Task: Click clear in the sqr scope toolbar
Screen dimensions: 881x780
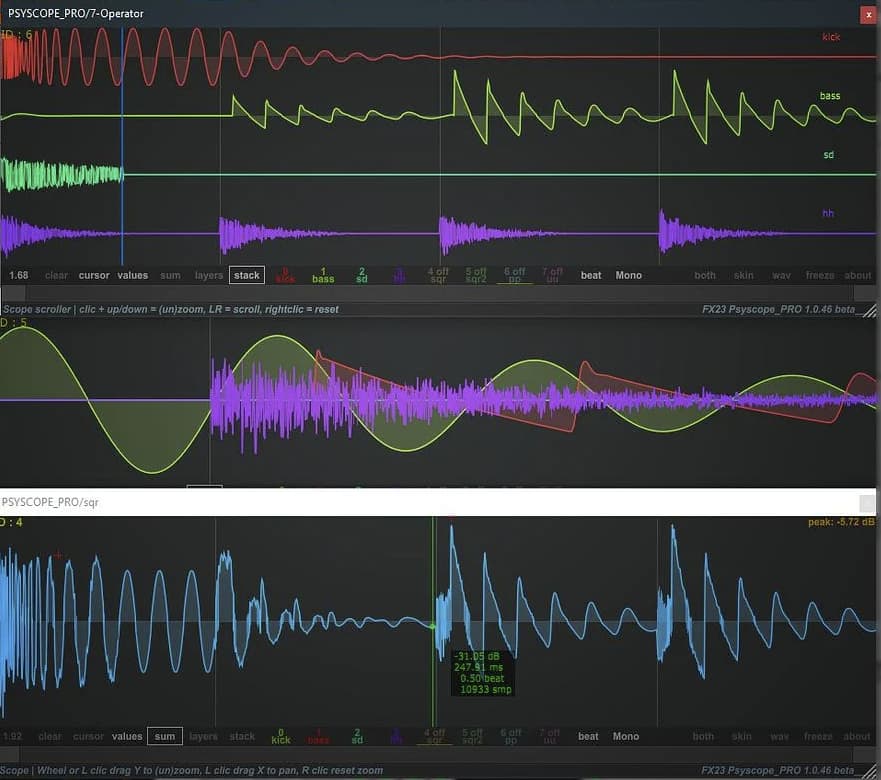Action: pos(50,737)
